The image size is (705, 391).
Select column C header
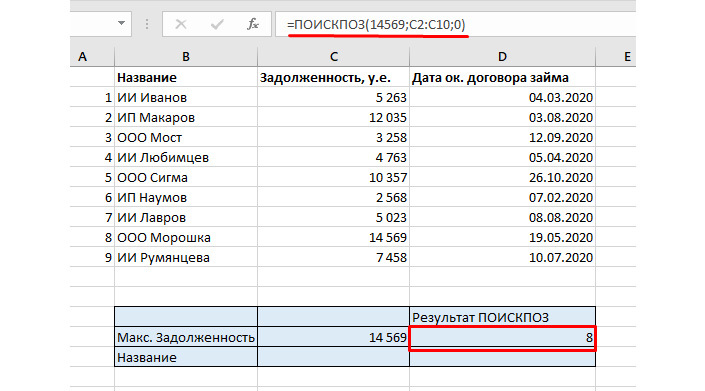coord(334,57)
